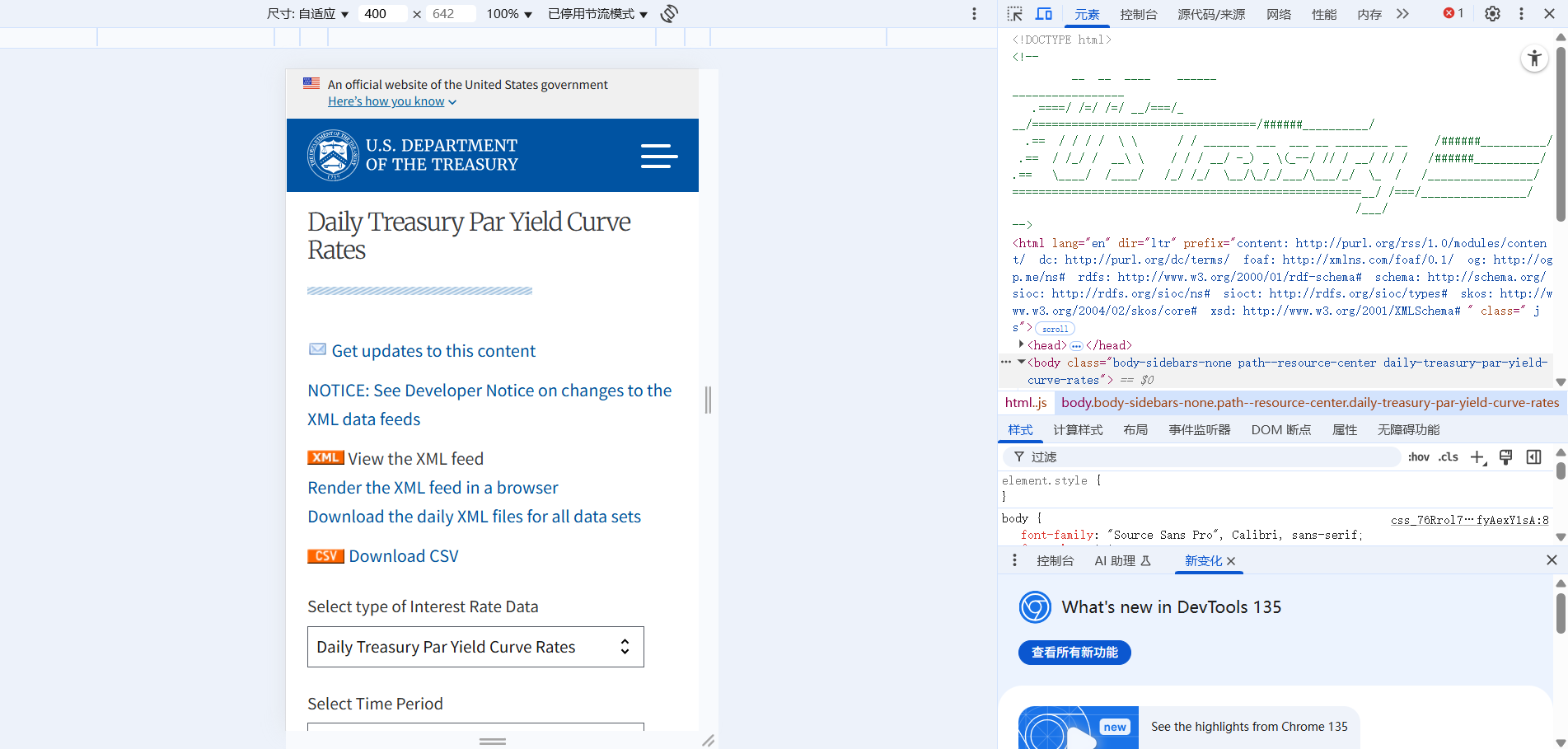The image size is (1568, 749).
Task: Click the new style rule plus icon
Action: click(1478, 457)
